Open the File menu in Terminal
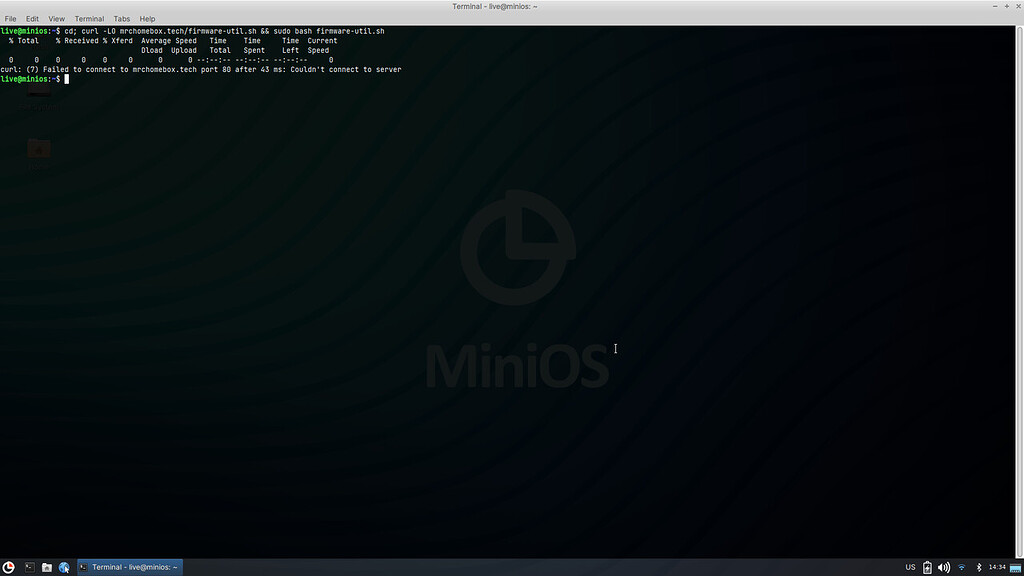Viewport: 1024px width, 576px height. pyautogui.click(x=10, y=18)
